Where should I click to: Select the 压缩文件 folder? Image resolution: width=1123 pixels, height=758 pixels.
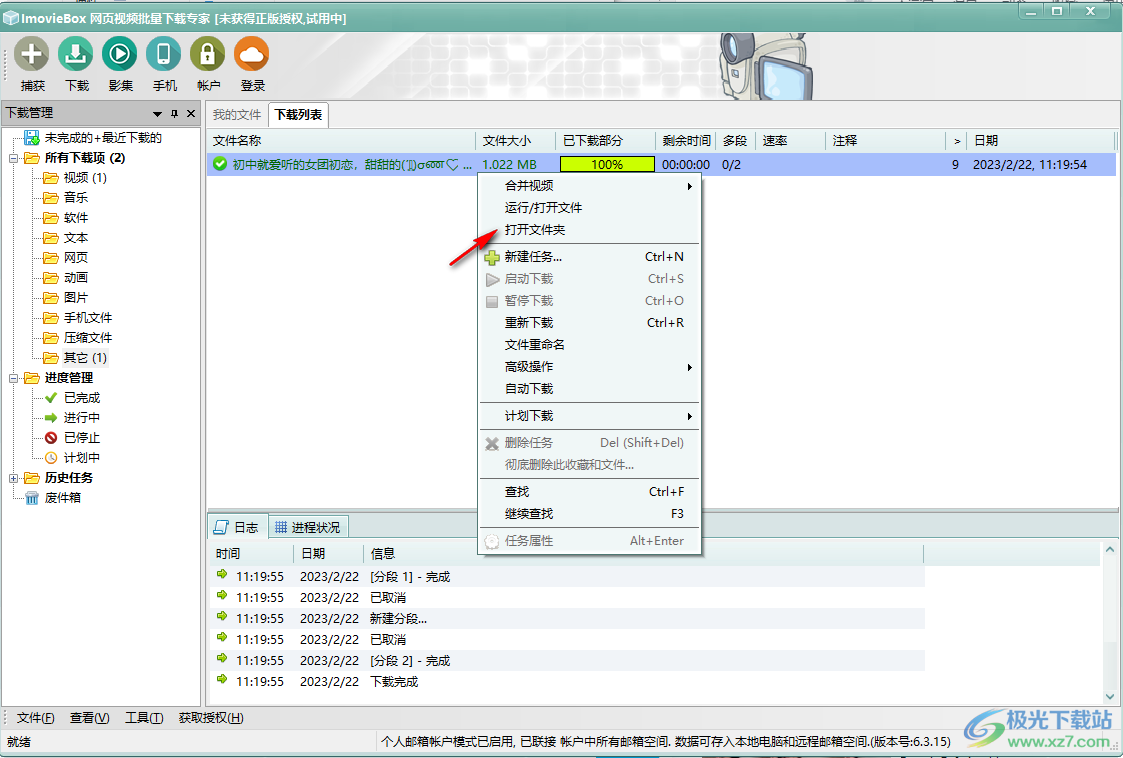87,338
